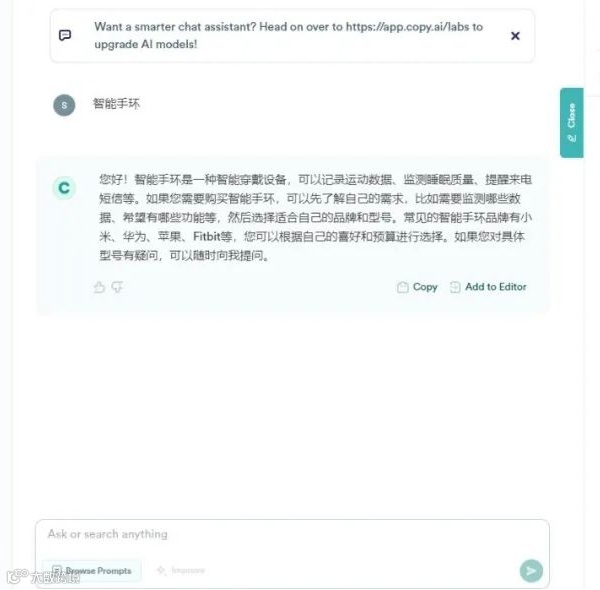
Task: Click the watermark logo at bottom left
Action: [43, 576]
